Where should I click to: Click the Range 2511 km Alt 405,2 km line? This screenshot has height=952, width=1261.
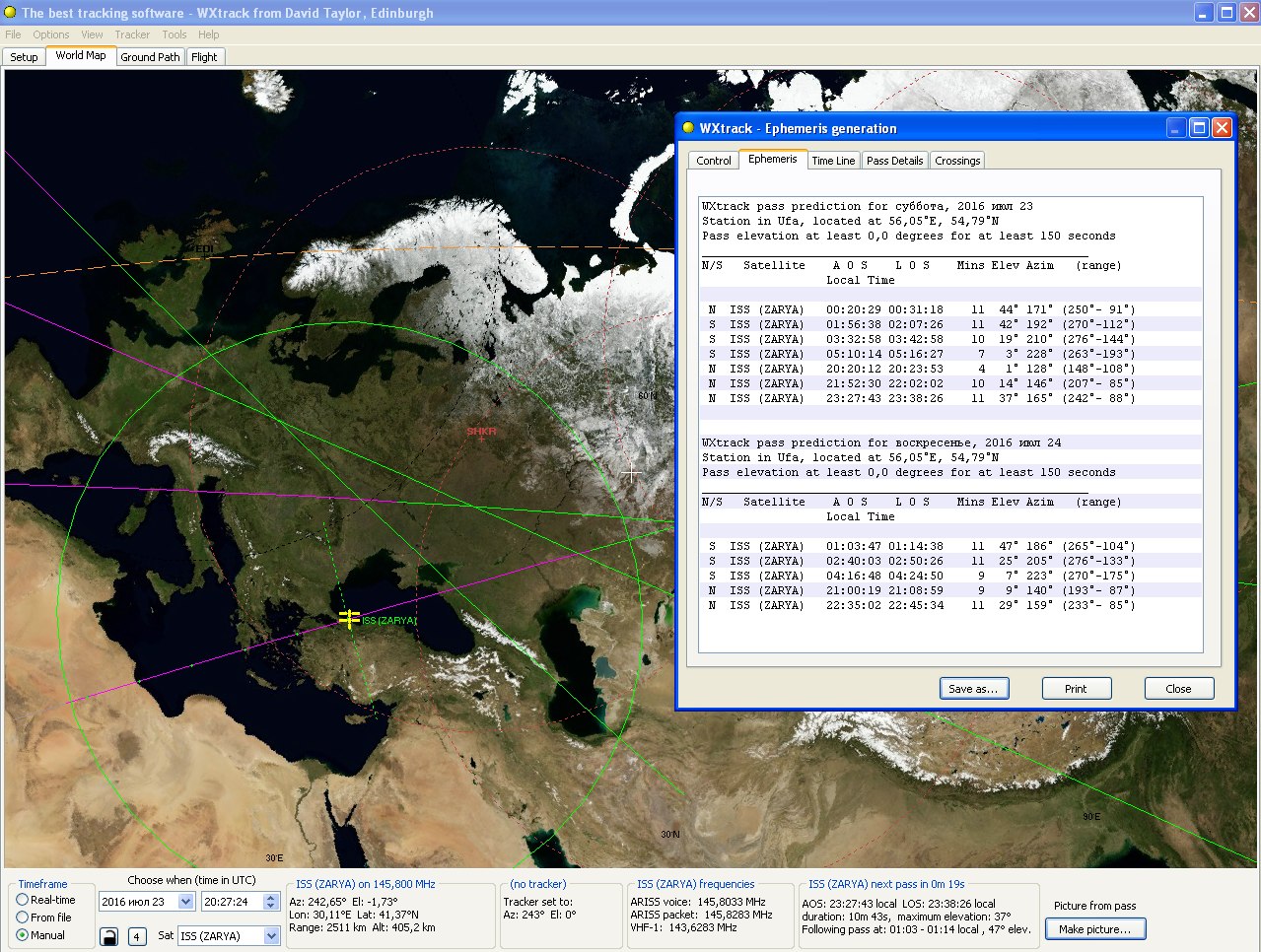(362, 927)
